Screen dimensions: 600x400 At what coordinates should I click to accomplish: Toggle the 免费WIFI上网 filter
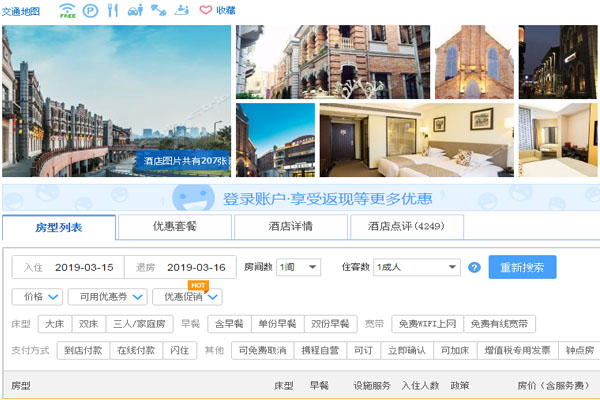pyautogui.click(x=427, y=324)
